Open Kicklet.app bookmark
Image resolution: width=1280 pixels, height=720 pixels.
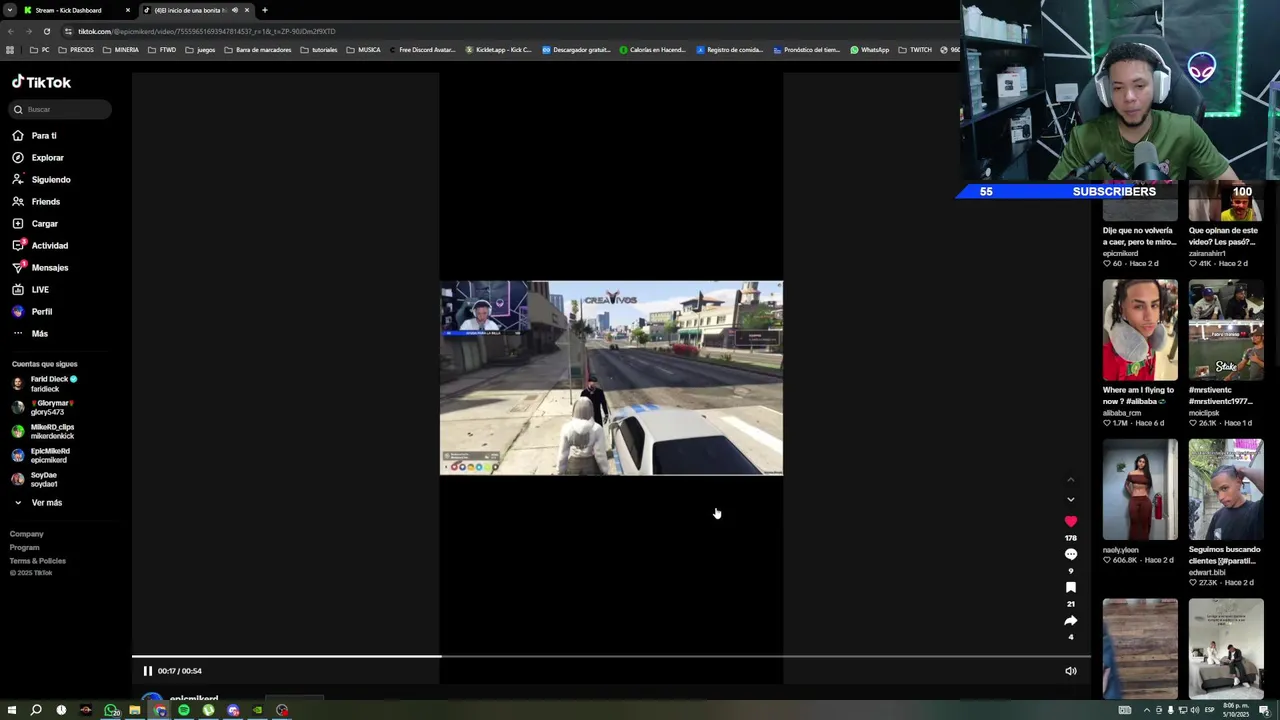[498, 49]
